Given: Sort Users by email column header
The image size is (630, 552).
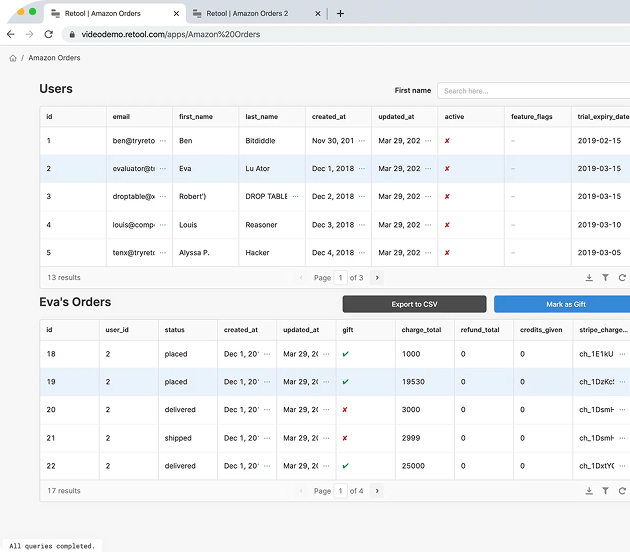Looking at the screenshot, I should tap(121, 117).
